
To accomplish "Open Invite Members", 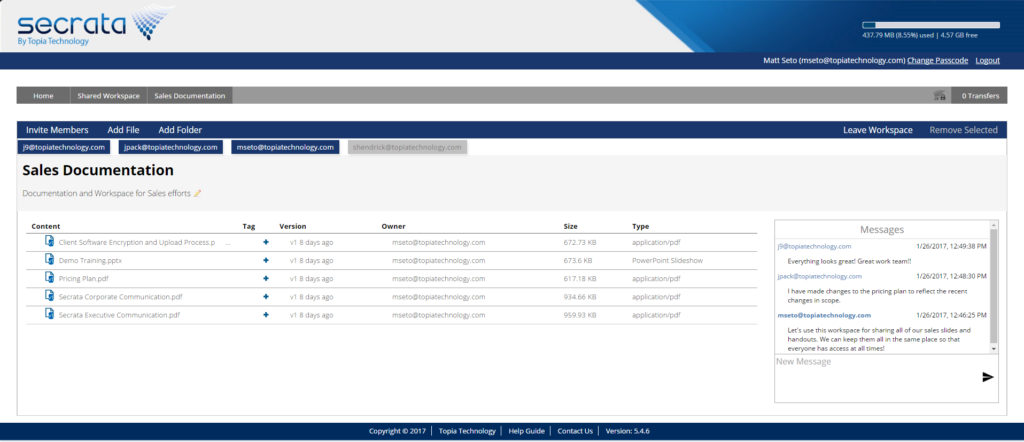I will tap(57, 130).
